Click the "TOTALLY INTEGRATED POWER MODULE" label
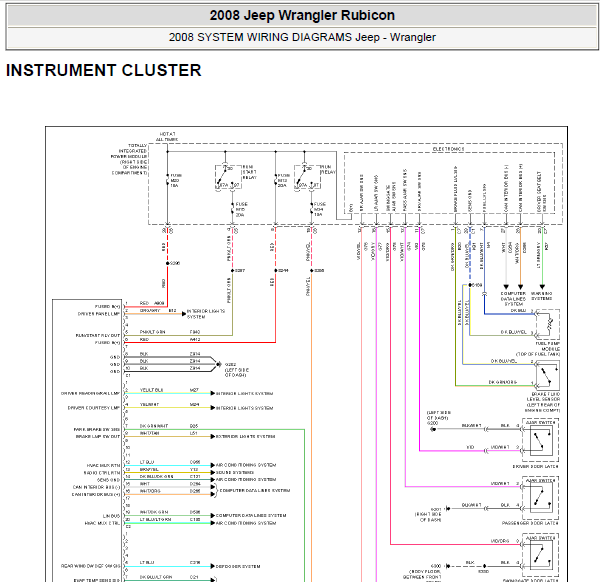The height and width of the screenshot is (582, 600). click(x=129, y=159)
